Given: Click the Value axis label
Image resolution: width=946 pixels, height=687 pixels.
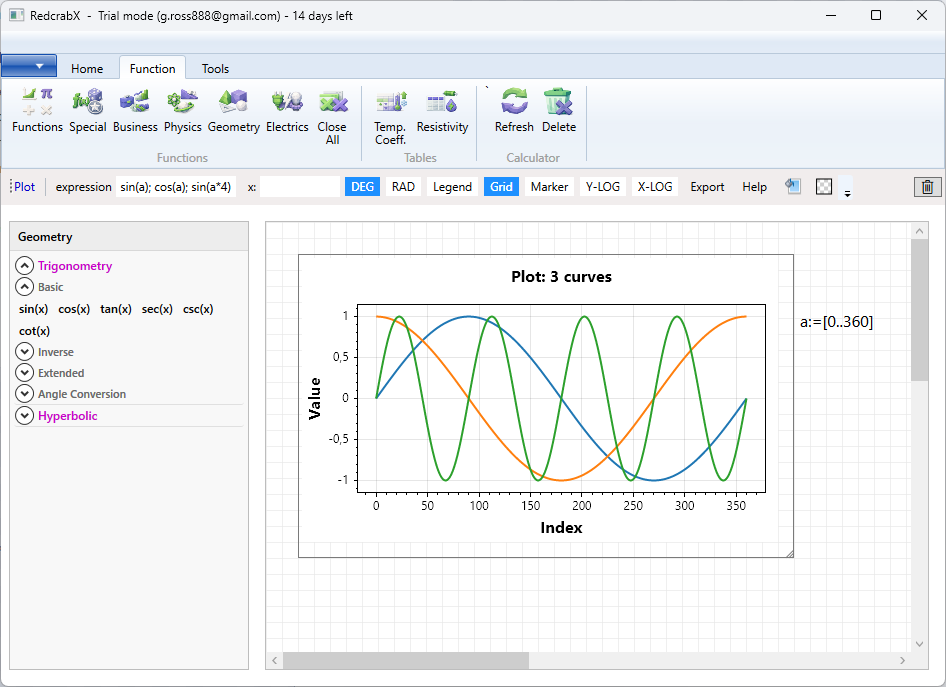Looking at the screenshot, I should [314, 399].
